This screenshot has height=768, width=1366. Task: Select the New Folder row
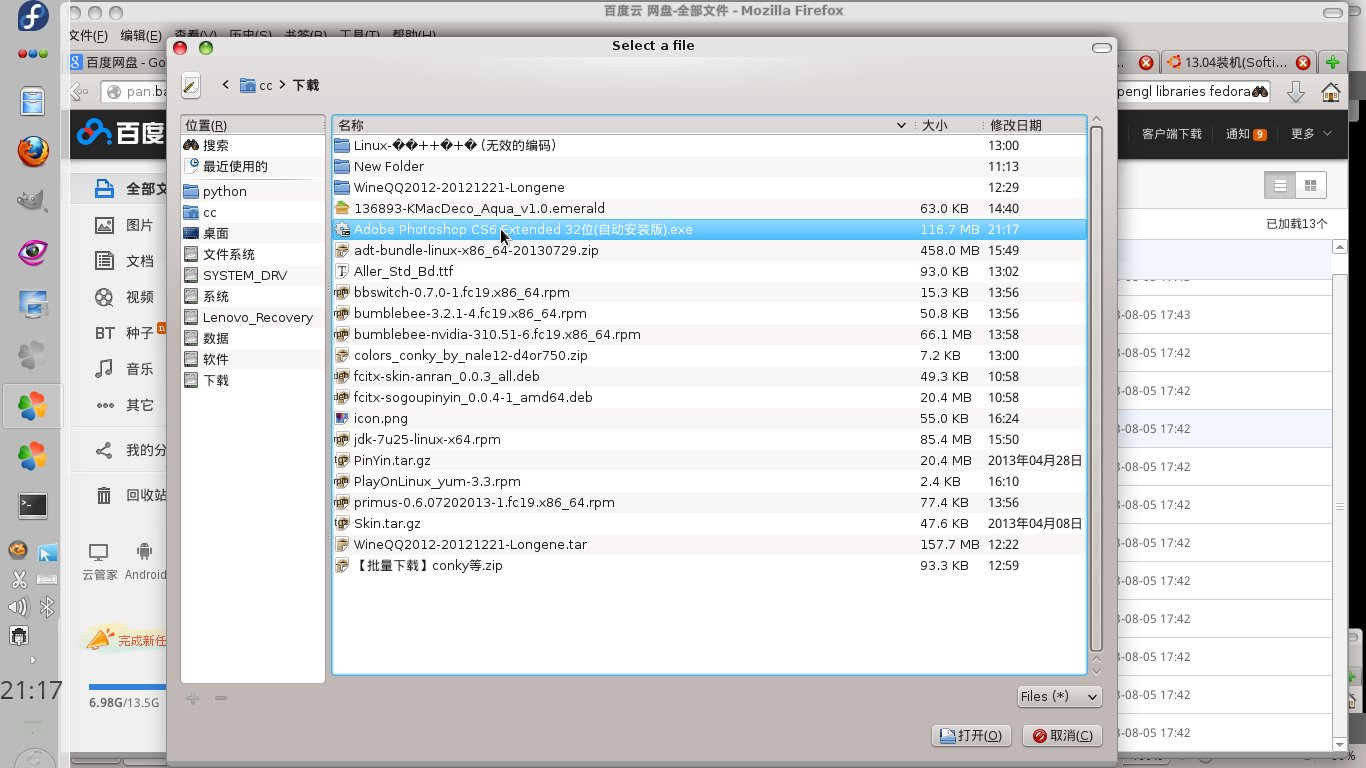coord(708,166)
